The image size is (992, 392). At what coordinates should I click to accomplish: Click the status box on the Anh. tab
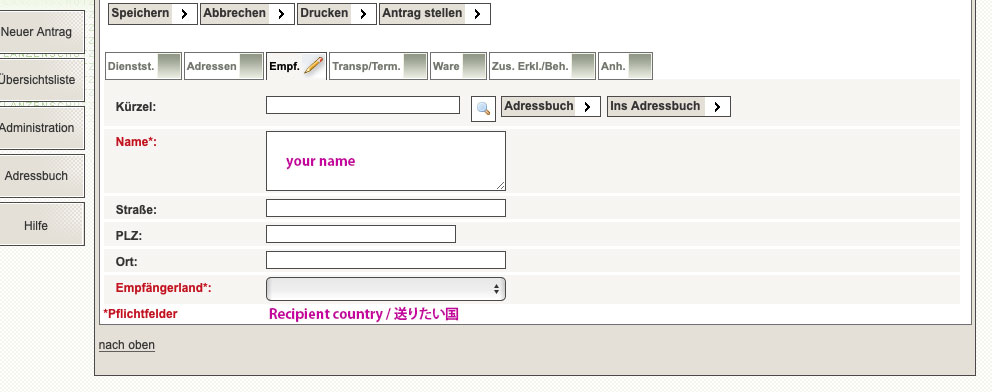coord(640,66)
